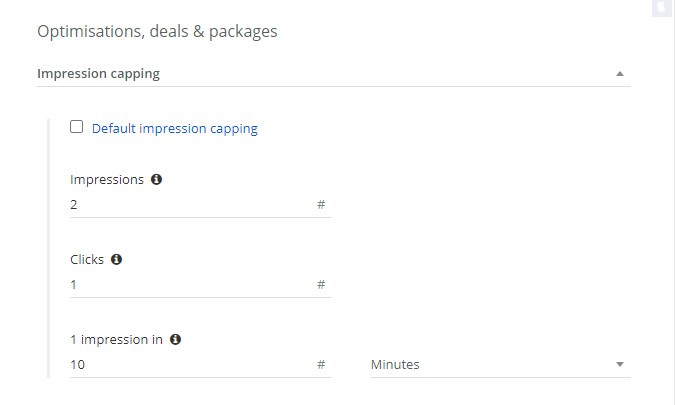Select the interval field containing 10
This screenshot has width=675, height=405.
click(200, 365)
